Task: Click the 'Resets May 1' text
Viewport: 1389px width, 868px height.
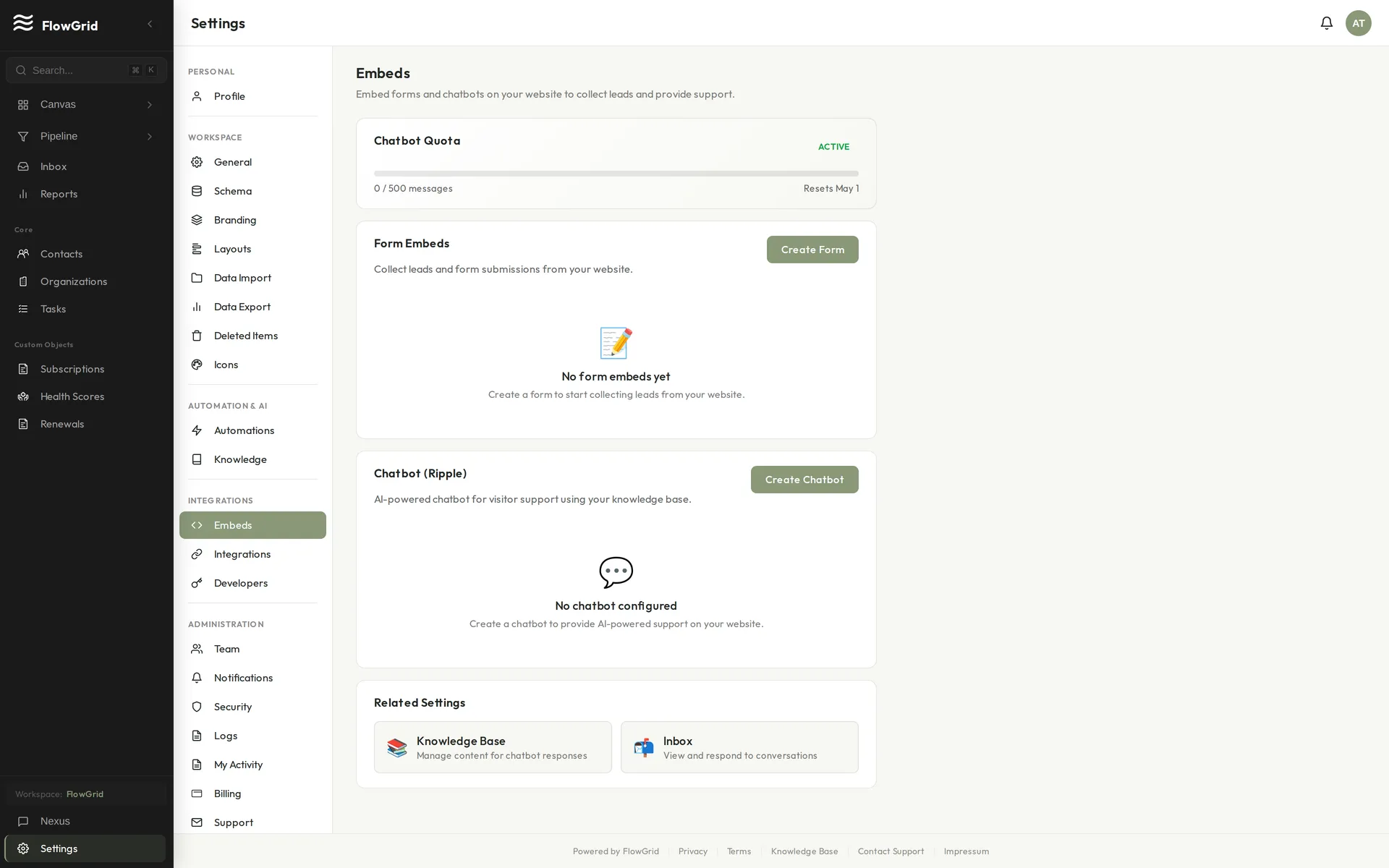Action: [831, 189]
